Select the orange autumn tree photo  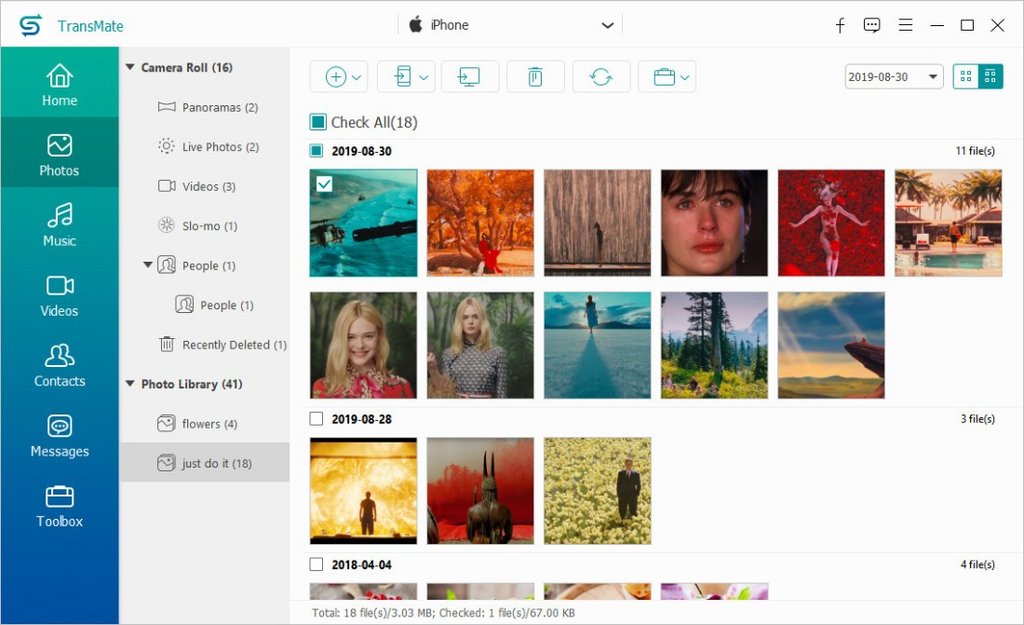480,223
